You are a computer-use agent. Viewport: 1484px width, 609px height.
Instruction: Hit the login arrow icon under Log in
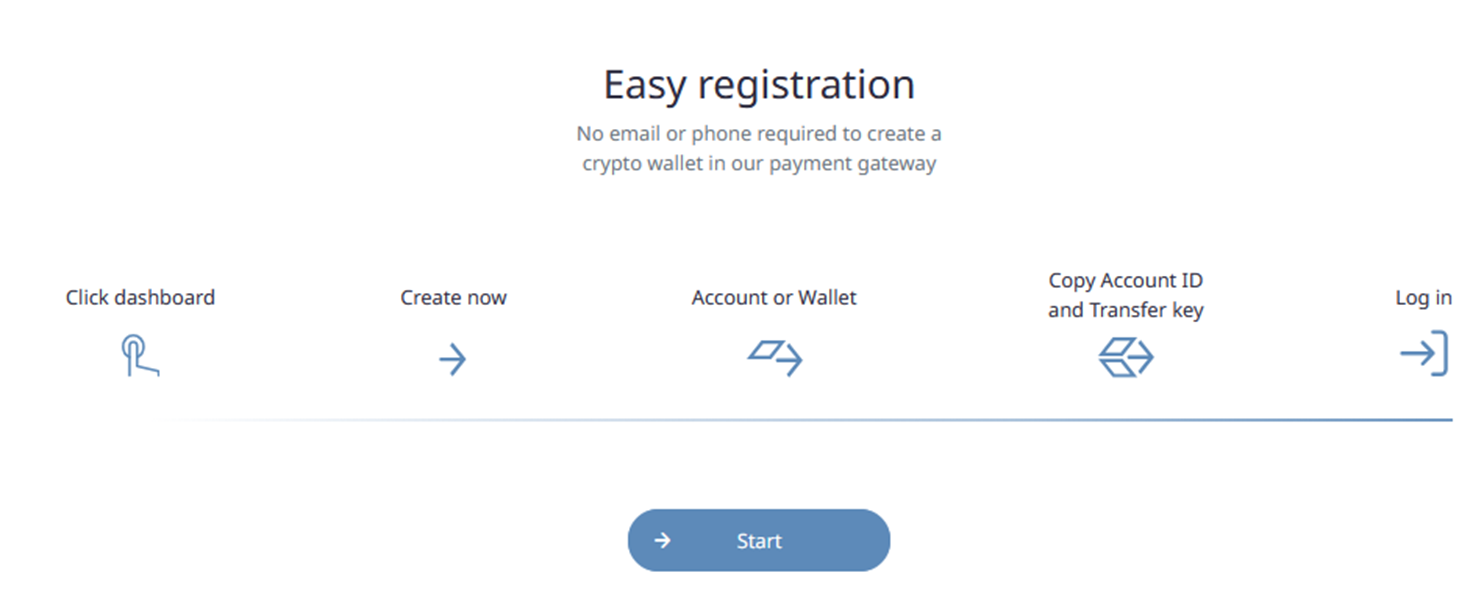tap(1423, 355)
